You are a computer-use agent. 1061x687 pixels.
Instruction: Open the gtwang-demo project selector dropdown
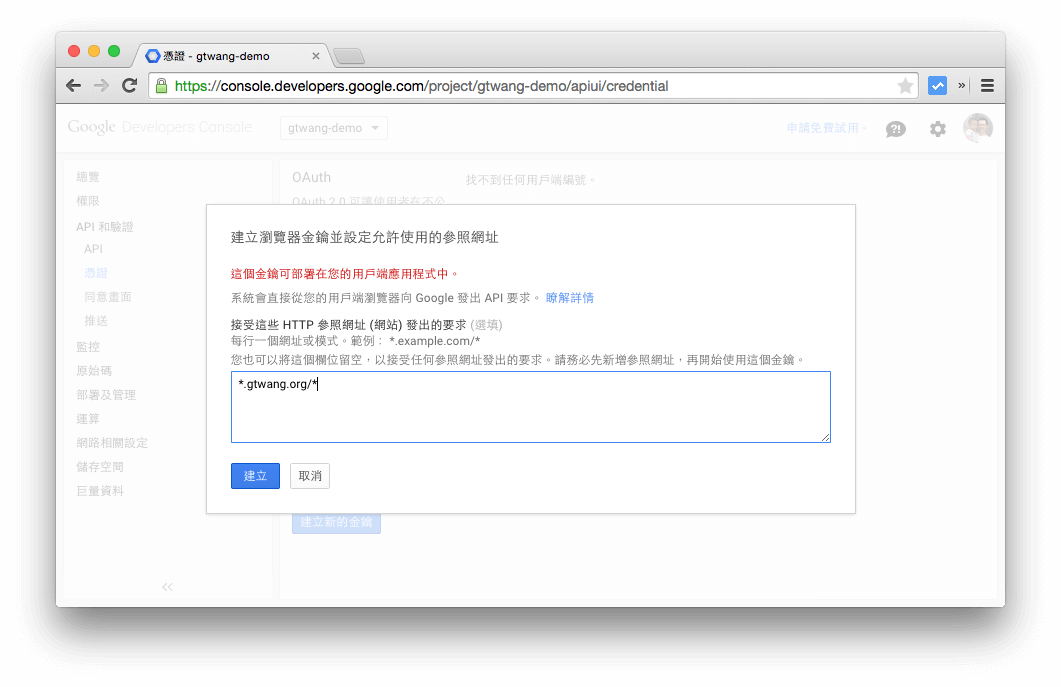pos(333,128)
